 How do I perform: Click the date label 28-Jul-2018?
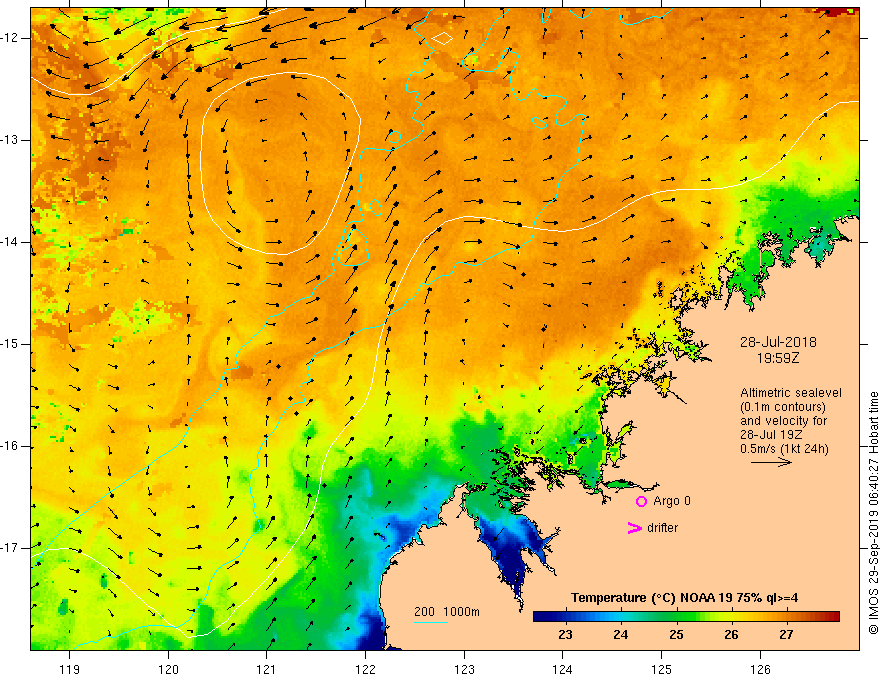pos(778,342)
